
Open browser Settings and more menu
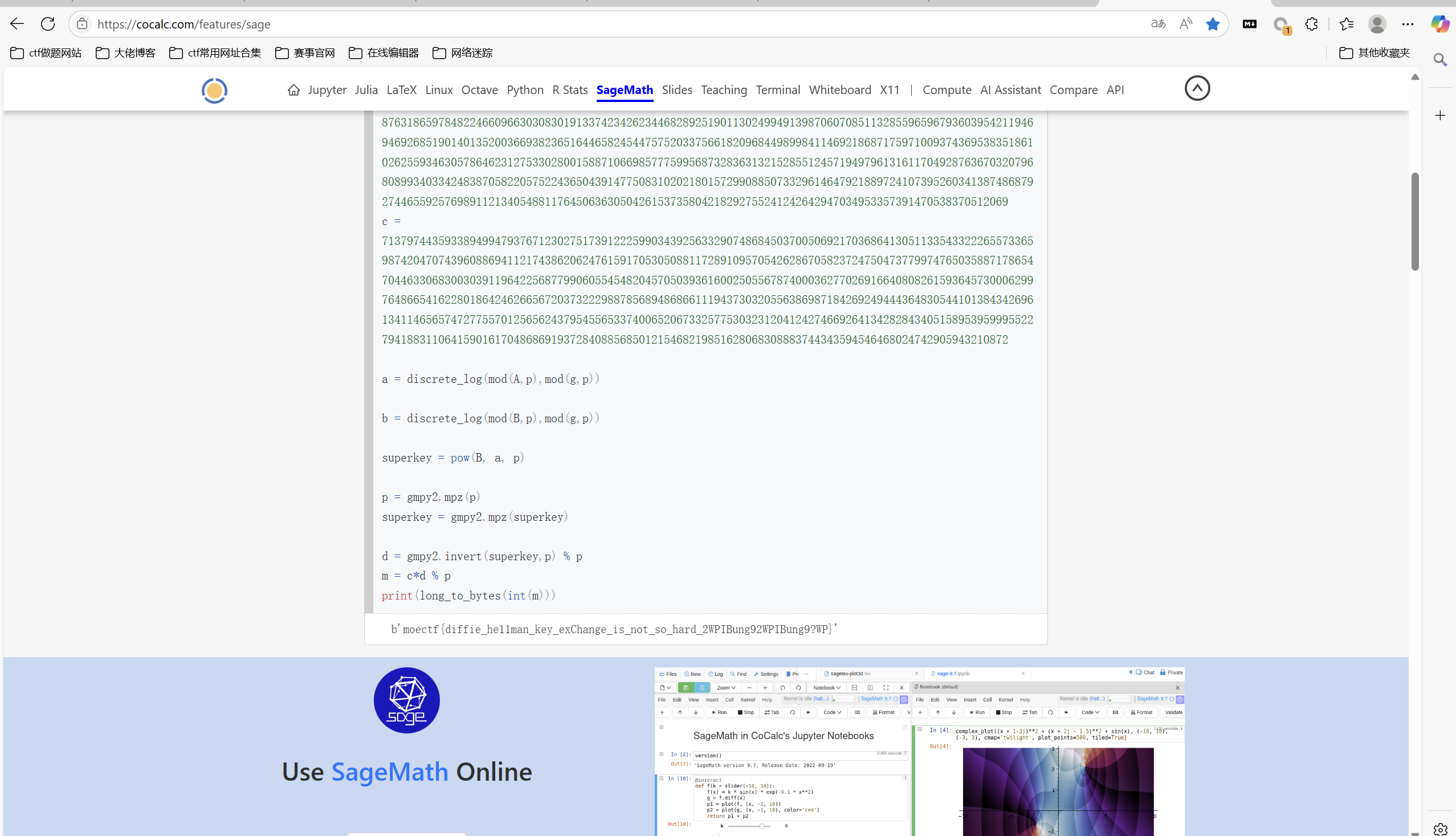1408,23
